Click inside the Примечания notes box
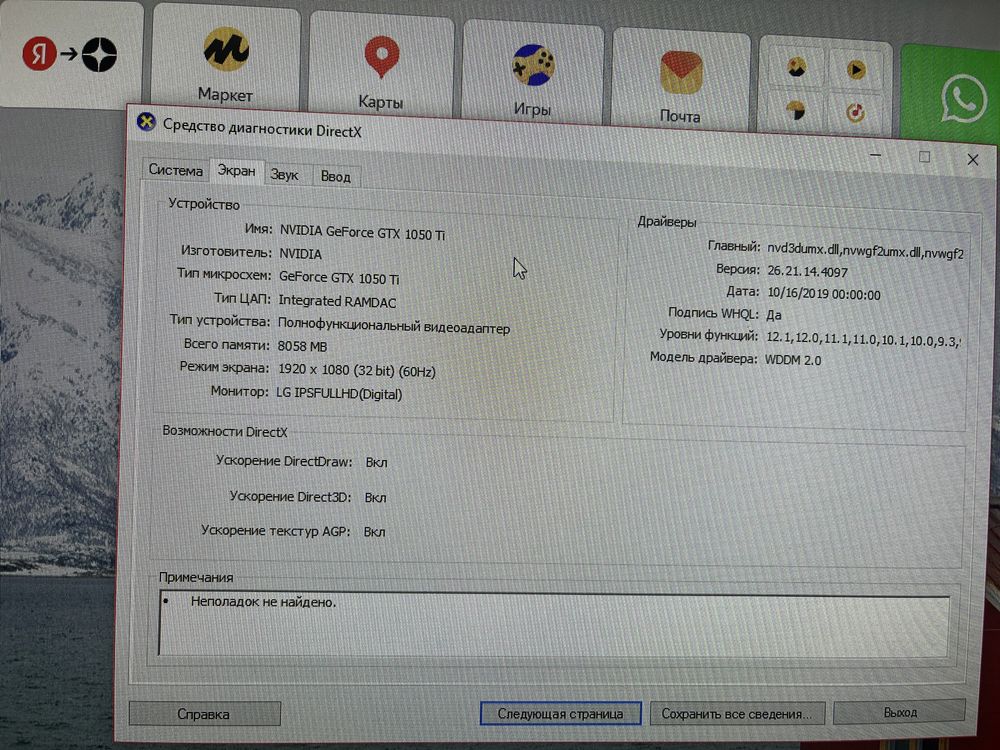Image resolution: width=1000 pixels, height=750 pixels. (554, 624)
